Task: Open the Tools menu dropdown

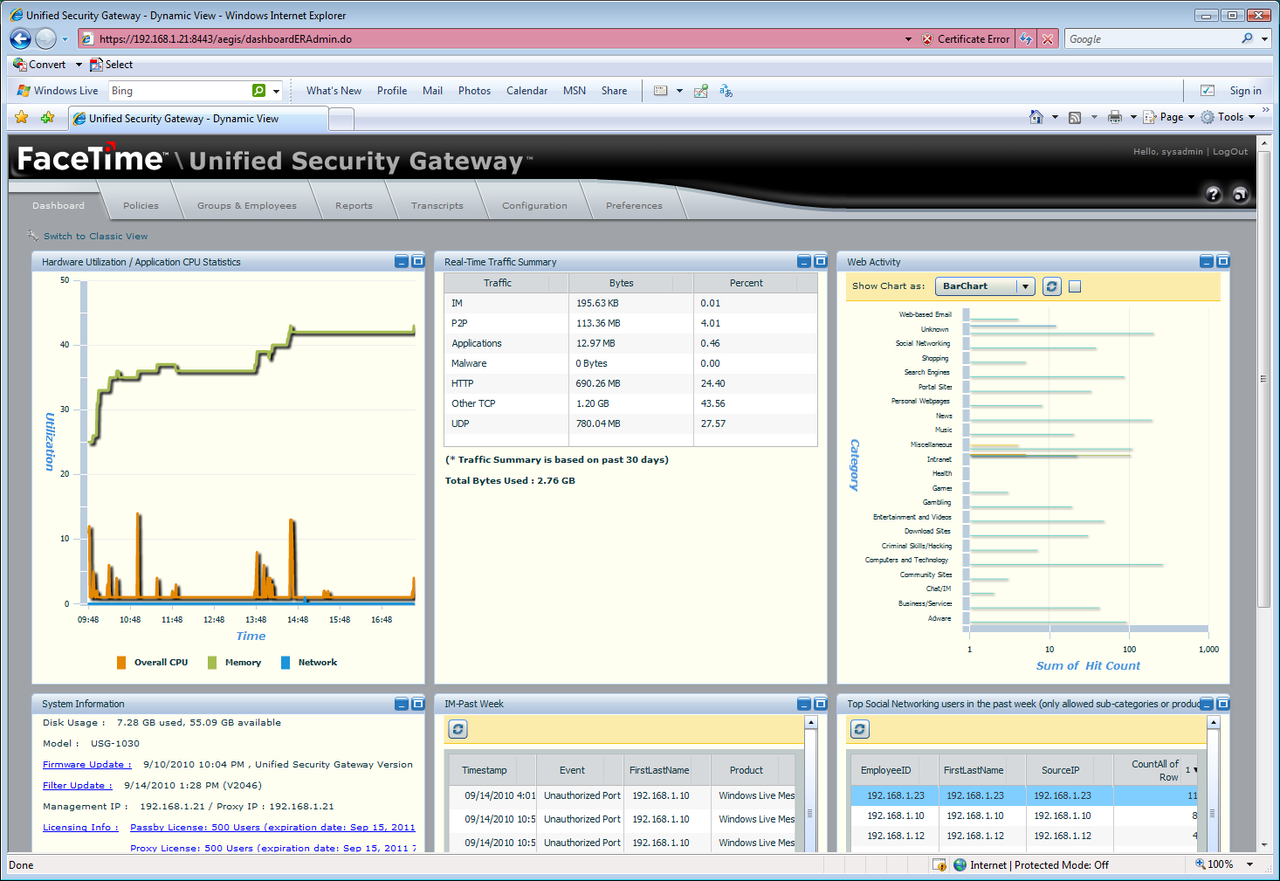Action: tap(1228, 117)
